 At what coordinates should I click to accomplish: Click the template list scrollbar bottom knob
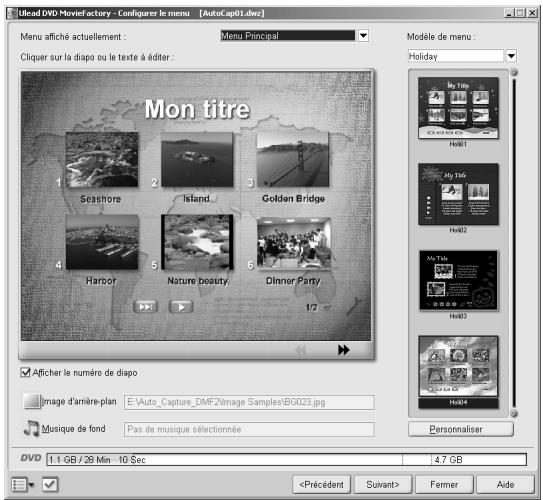pyautogui.click(x=514, y=413)
